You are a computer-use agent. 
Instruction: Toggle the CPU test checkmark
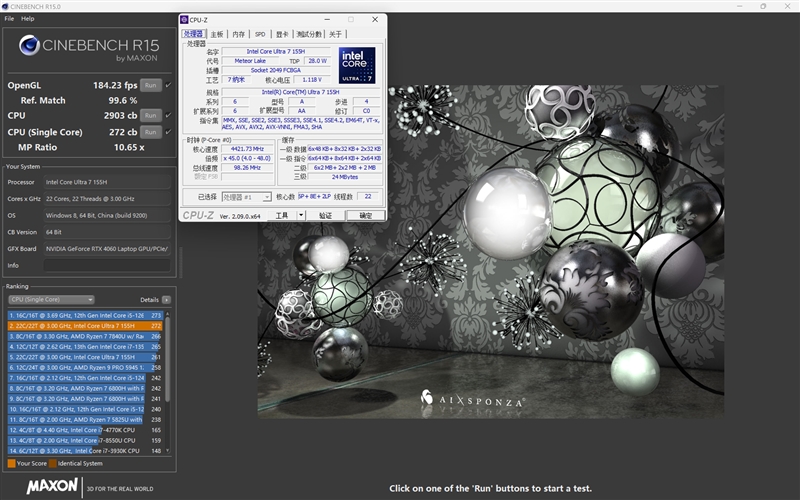[x=168, y=115]
